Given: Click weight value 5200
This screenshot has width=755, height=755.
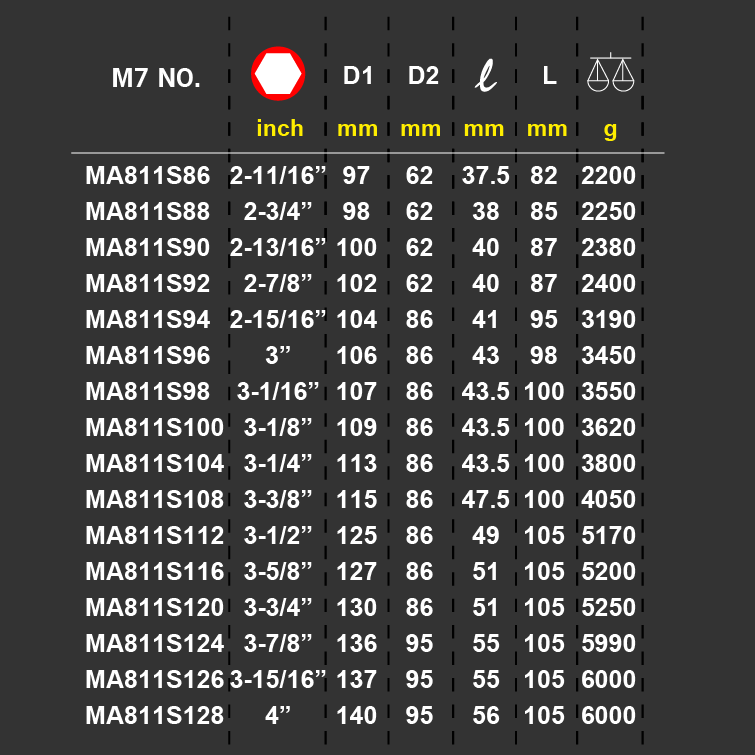Looking at the screenshot, I should 609,572.
